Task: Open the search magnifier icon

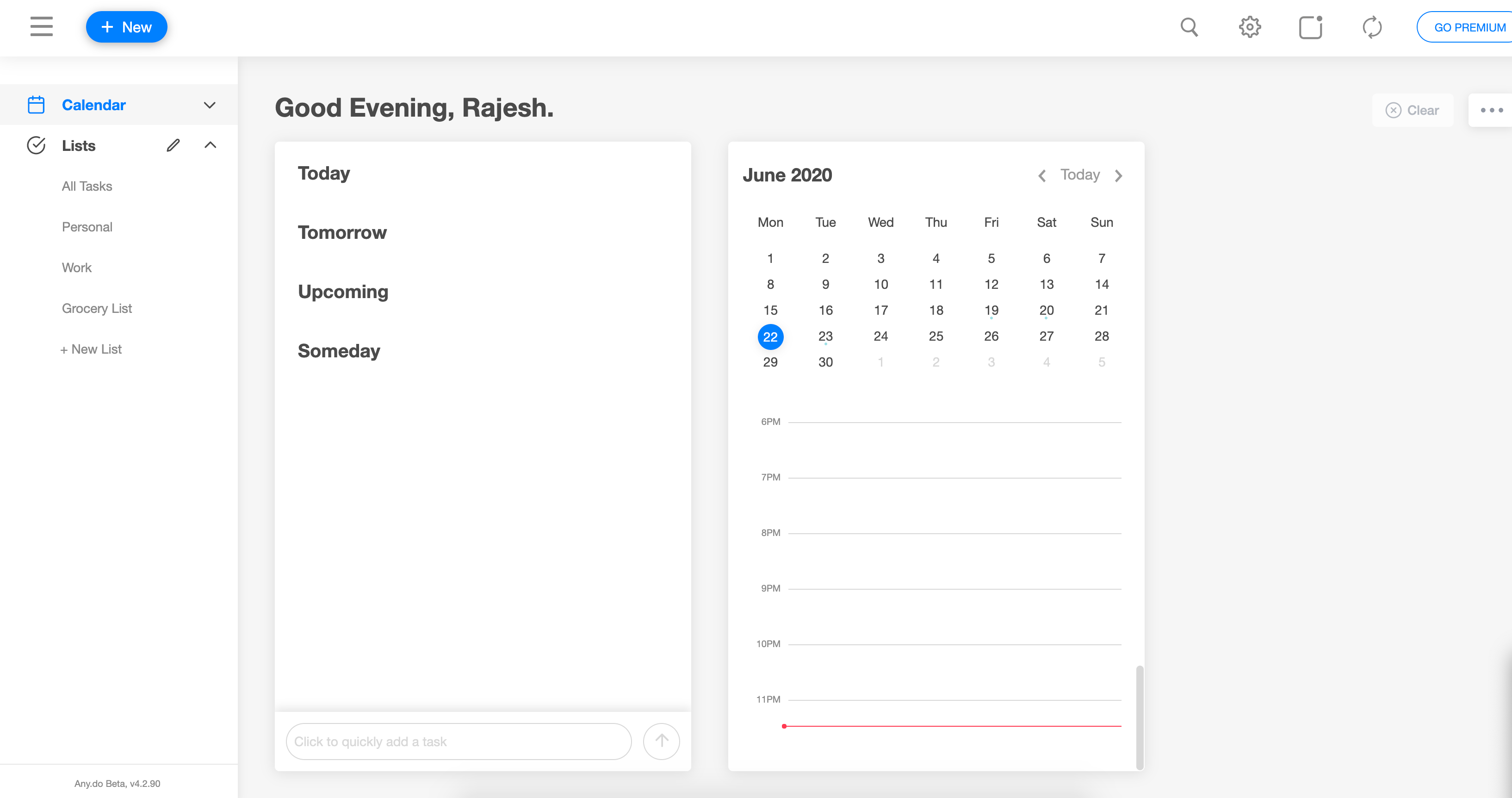Action: click(1189, 27)
